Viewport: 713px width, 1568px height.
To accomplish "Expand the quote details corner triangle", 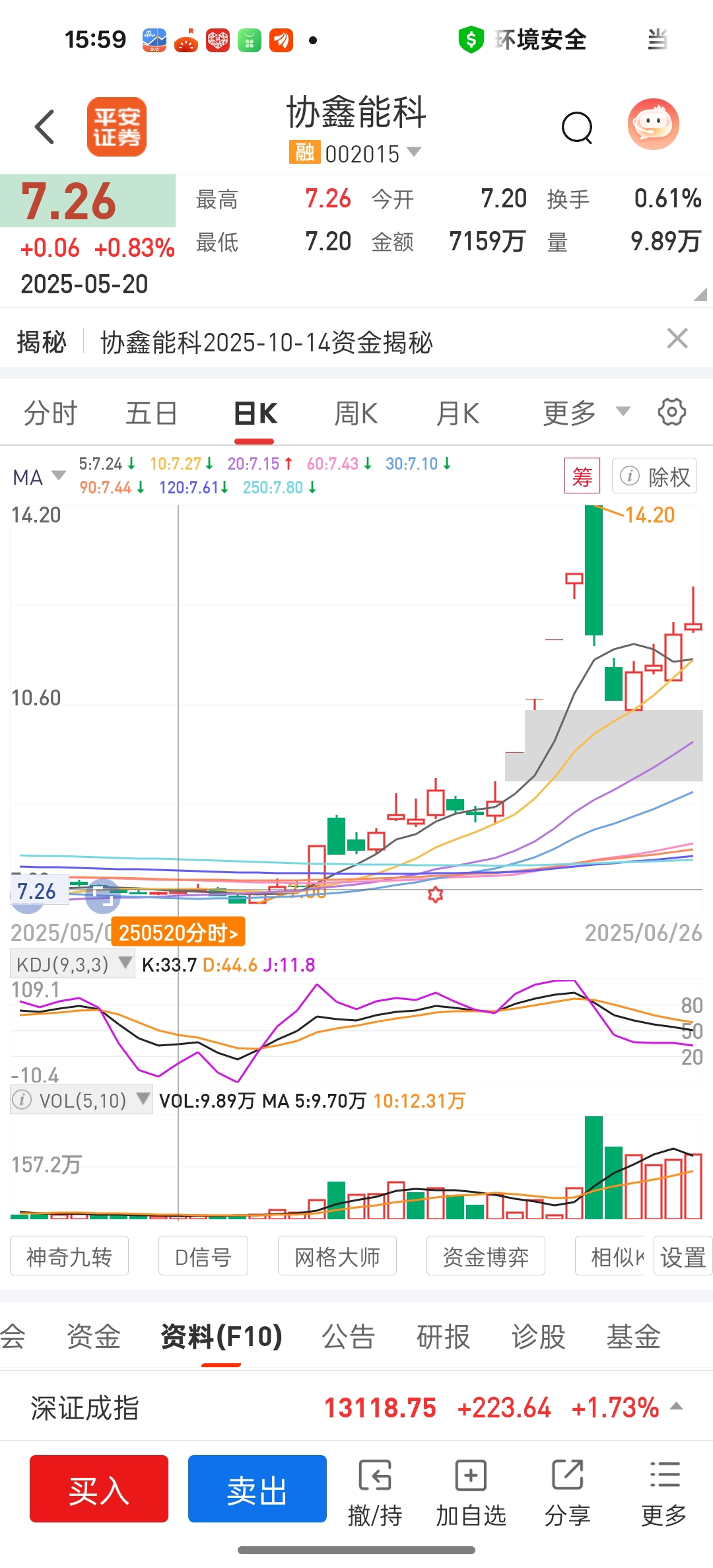I will (x=700, y=295).
